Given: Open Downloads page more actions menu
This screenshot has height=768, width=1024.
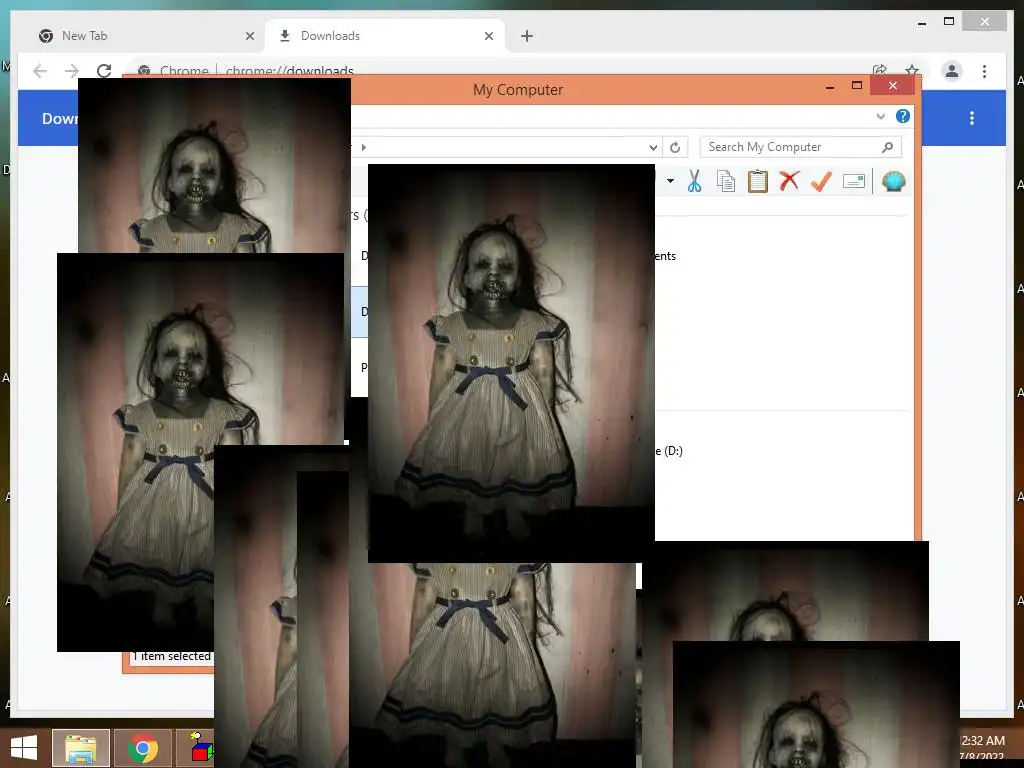Looking at the screenshot, I should tap(972, 118).
